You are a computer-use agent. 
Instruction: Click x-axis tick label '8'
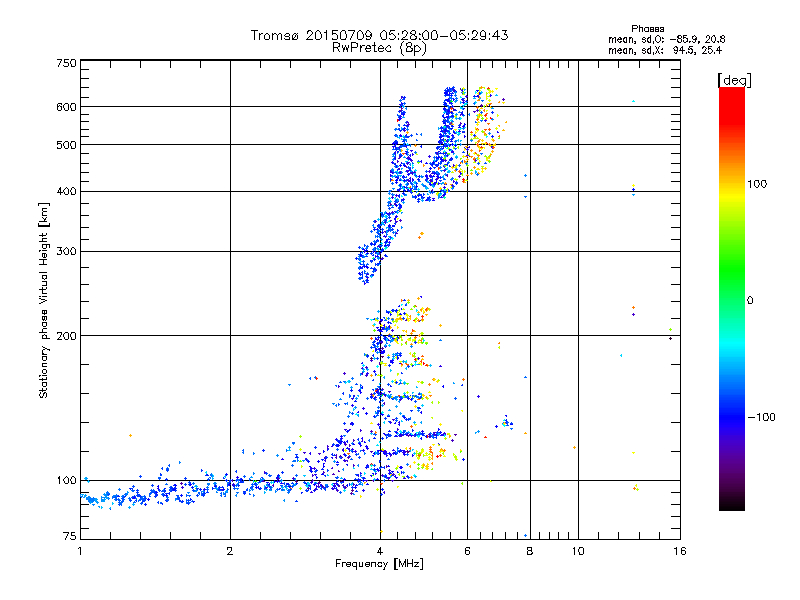tap(530, 551)
